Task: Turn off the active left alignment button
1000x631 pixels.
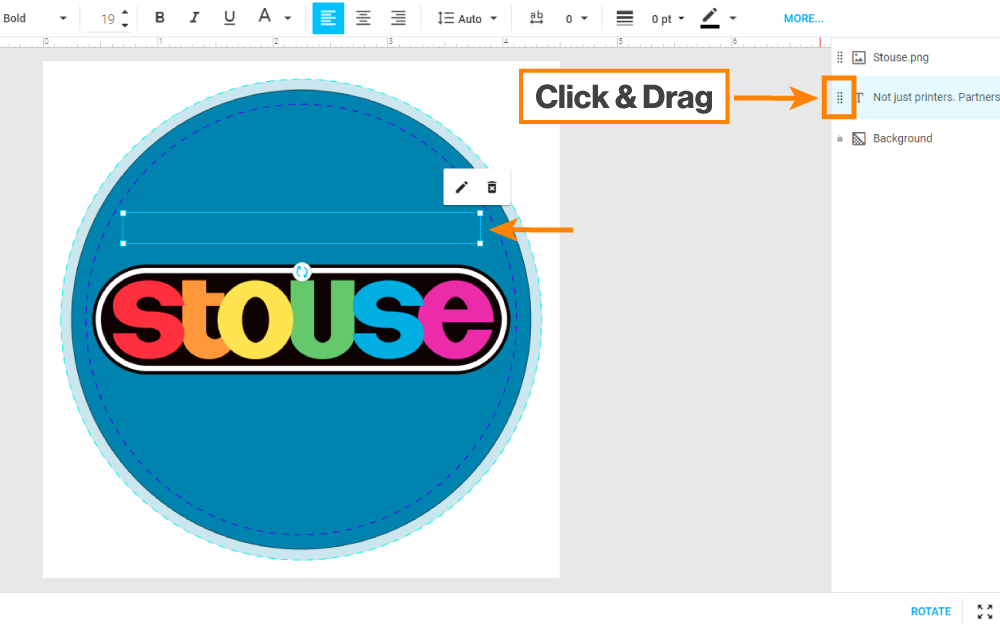Action: coord(328,19)
